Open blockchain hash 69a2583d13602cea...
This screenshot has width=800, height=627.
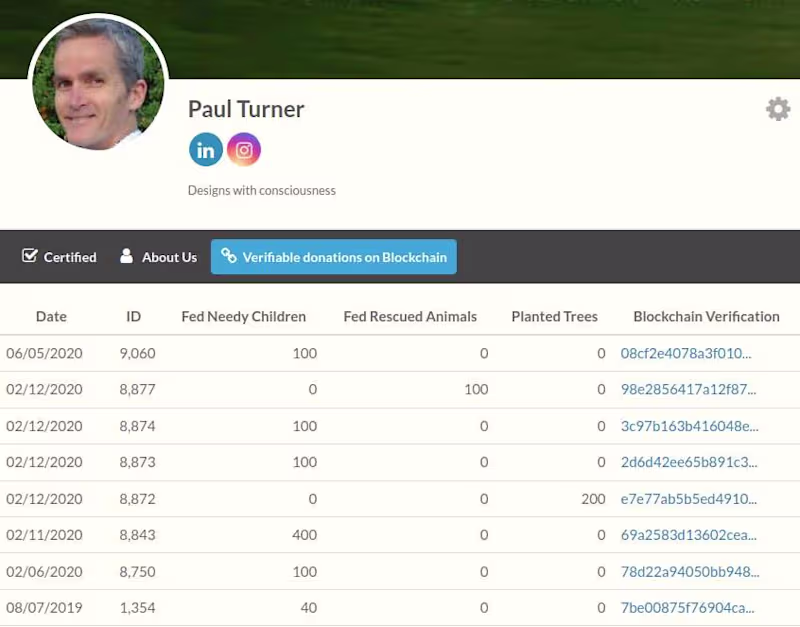[x=689, y=535]
